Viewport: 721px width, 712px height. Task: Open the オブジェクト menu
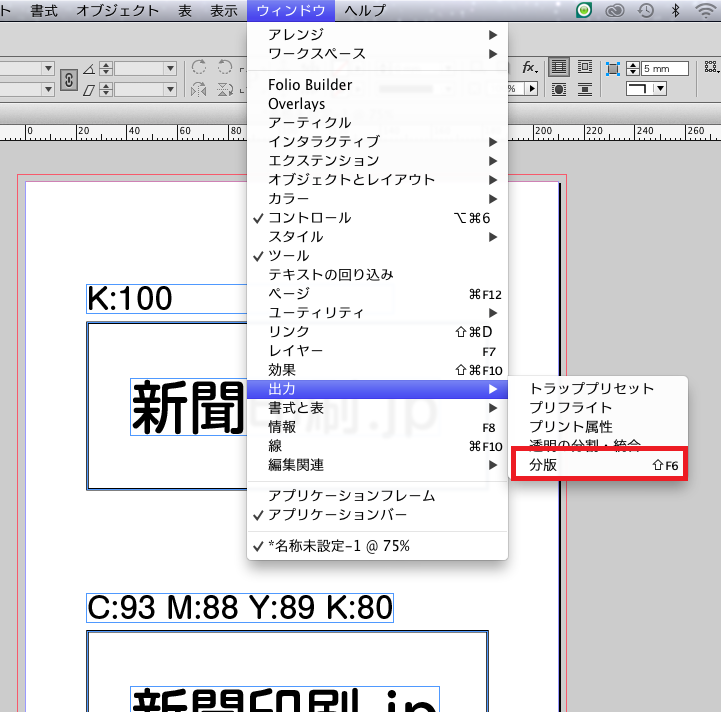point(117,11)
